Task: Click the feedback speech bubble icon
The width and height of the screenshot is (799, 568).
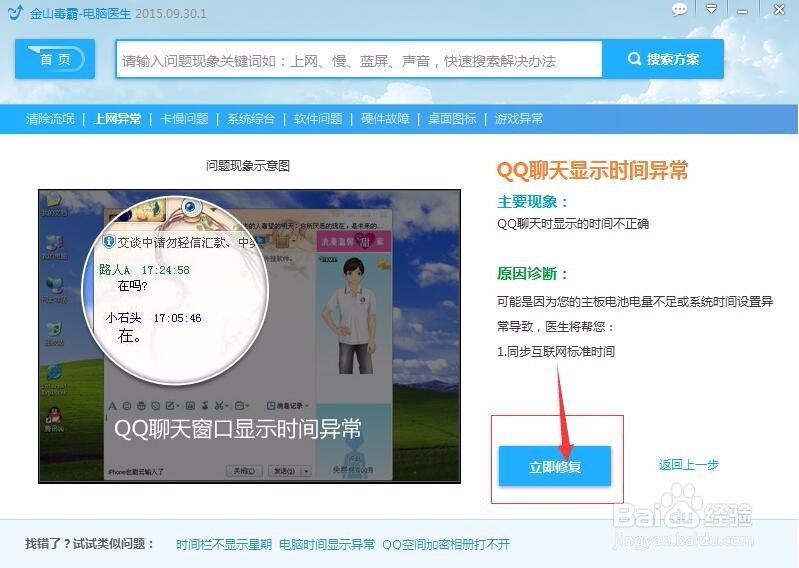Action: (x=679, y=10)
